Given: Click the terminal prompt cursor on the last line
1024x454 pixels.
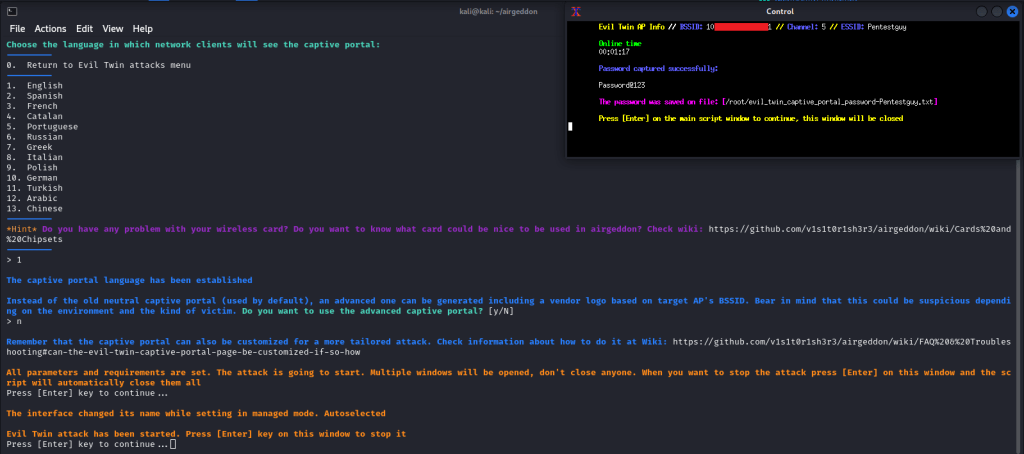Looking at the screenshot, I should click(172, 444).
